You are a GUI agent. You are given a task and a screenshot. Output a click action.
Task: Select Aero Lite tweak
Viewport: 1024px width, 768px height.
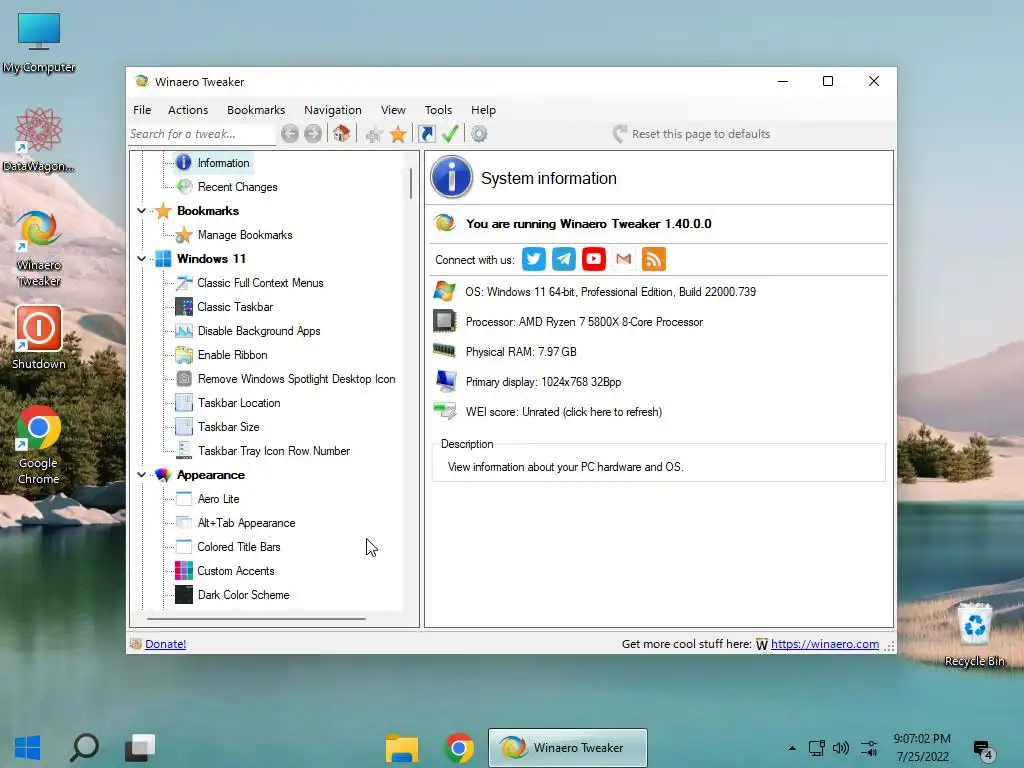(218, 499)
